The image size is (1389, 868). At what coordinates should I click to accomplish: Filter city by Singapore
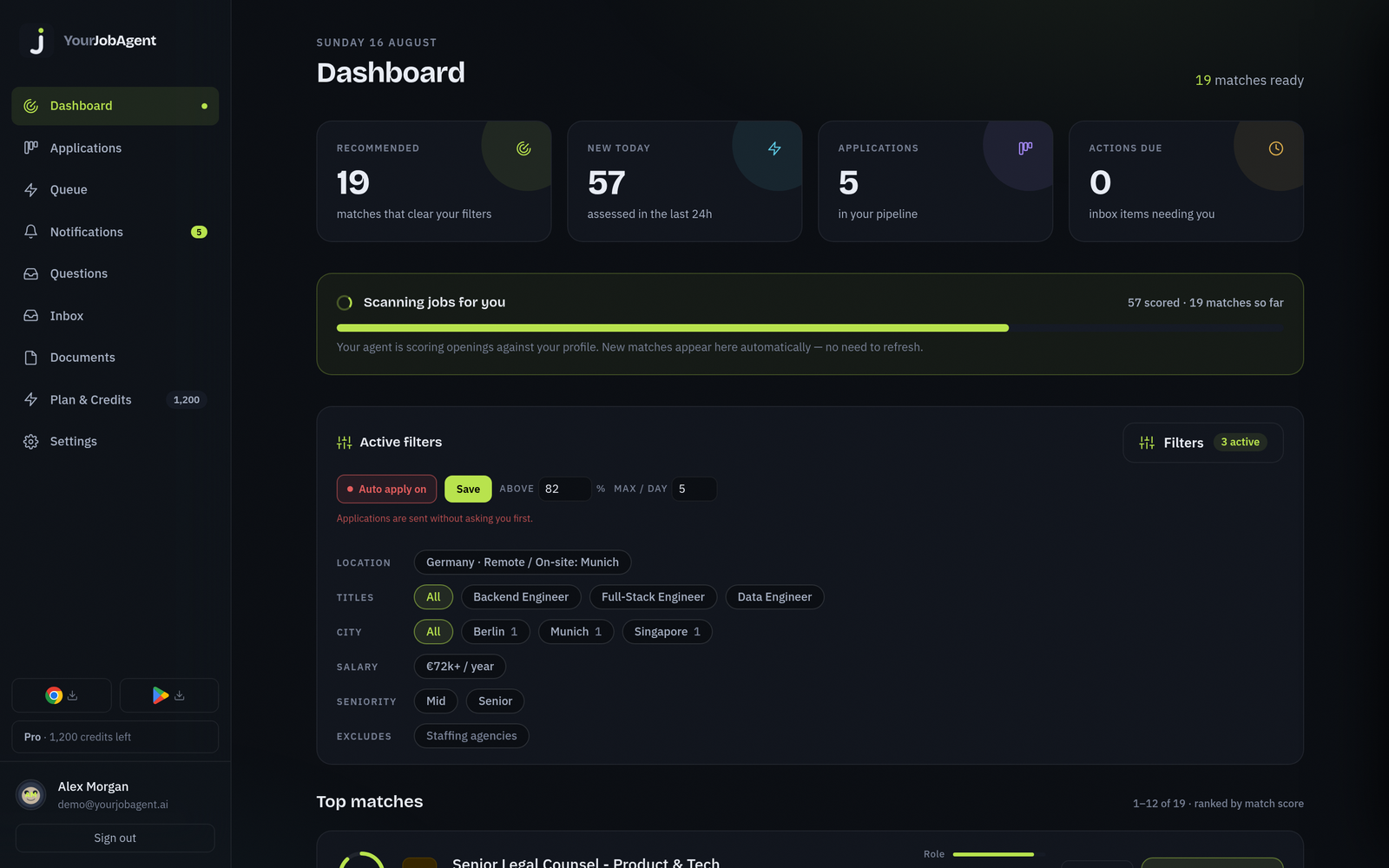pyautogui.click(x=667, y=632)
